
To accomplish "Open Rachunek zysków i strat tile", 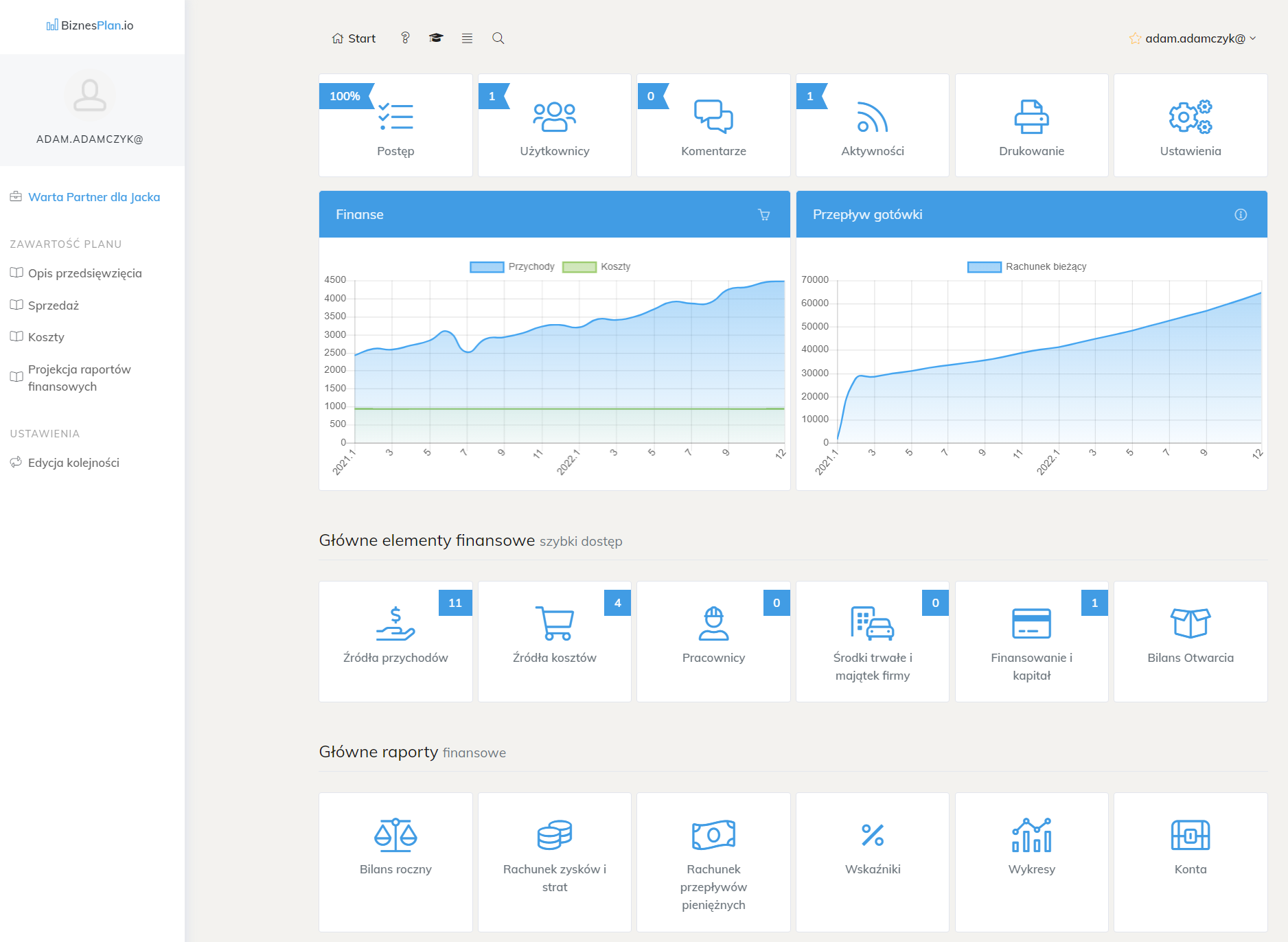I will 555,862.
